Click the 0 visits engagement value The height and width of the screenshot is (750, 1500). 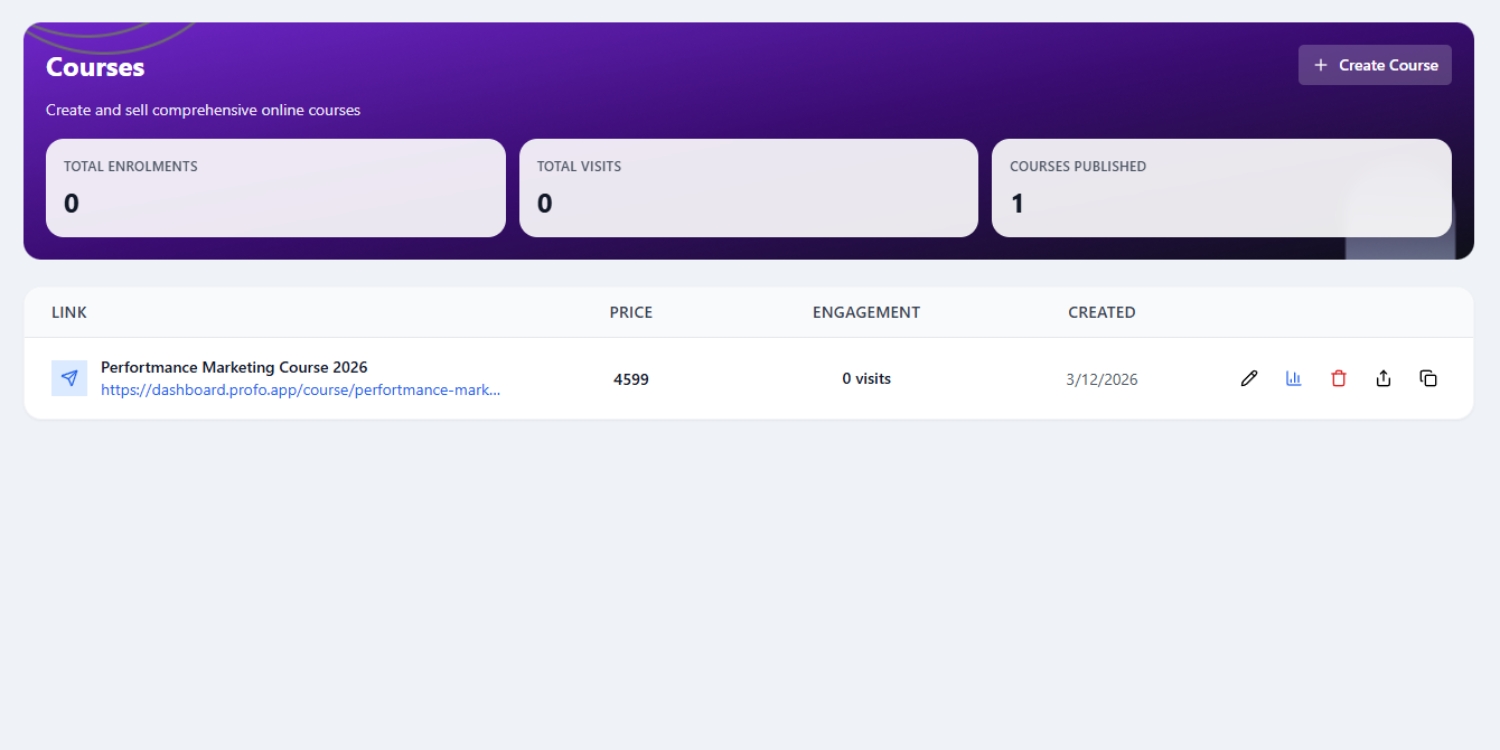[866, 379]
